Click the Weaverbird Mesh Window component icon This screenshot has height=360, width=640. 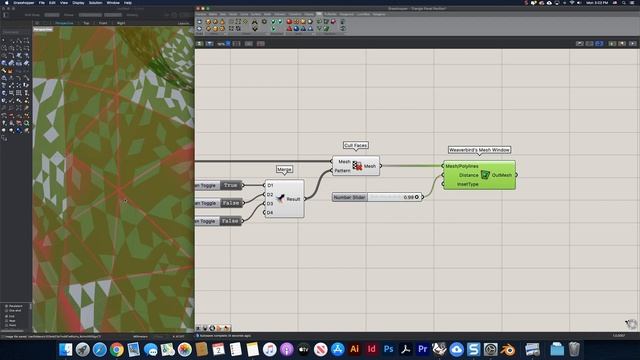click(485, 175)
